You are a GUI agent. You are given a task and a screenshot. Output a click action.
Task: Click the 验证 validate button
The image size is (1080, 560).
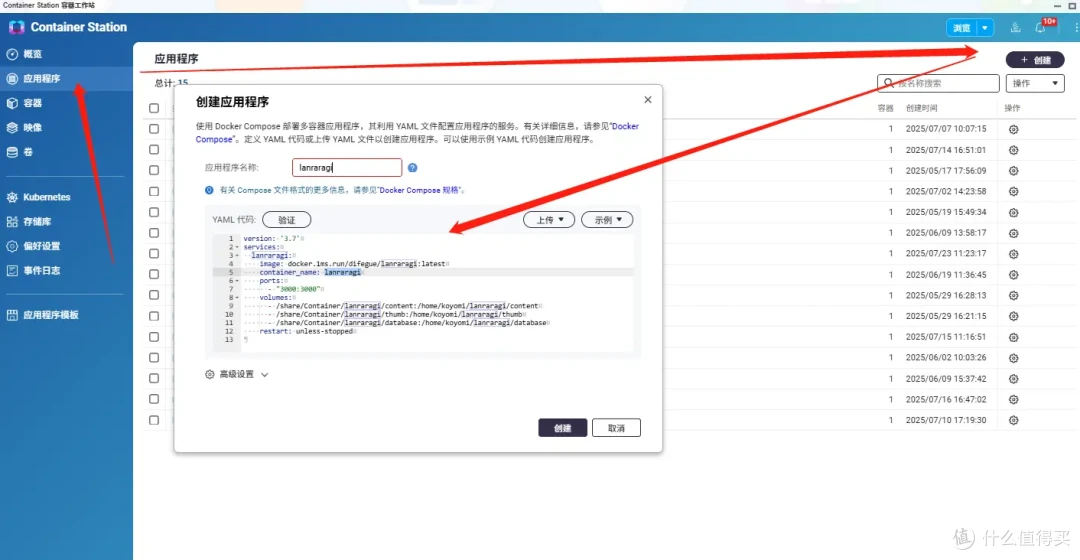pyautogui.click(x=287, y=220)
